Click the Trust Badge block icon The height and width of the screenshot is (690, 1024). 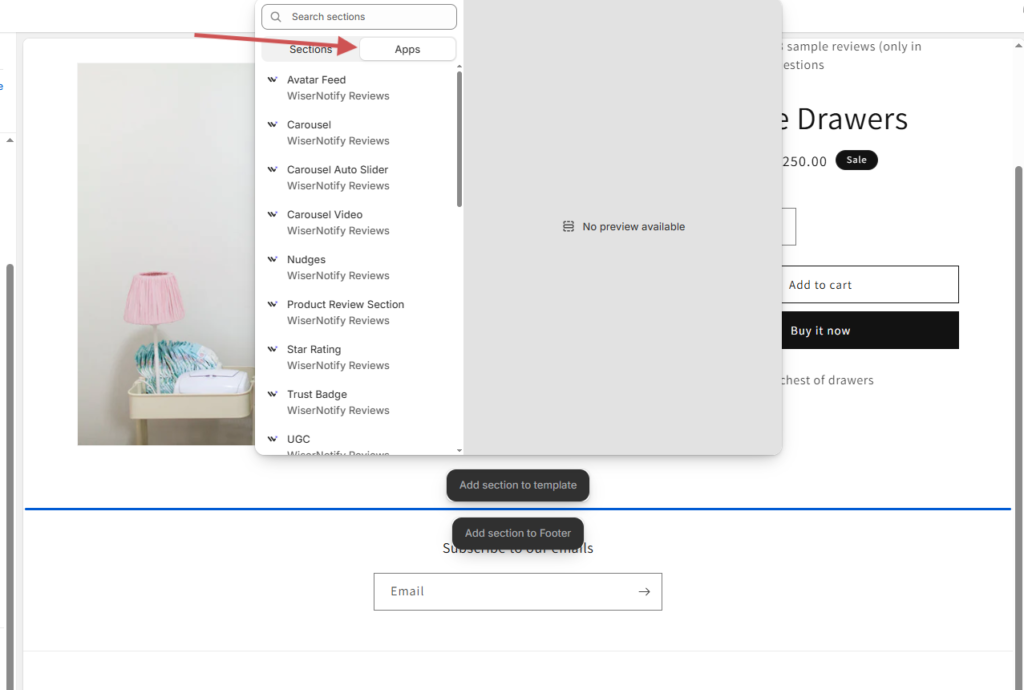(273, 395)
